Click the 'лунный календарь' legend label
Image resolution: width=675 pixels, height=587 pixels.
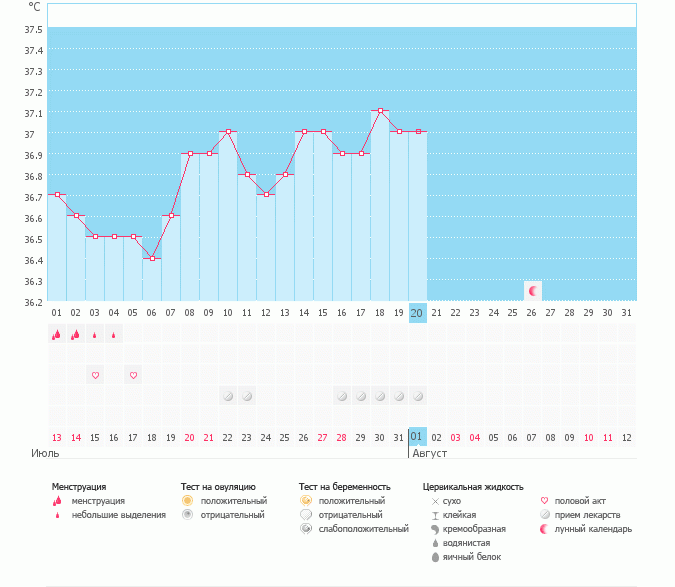[595, 529]
